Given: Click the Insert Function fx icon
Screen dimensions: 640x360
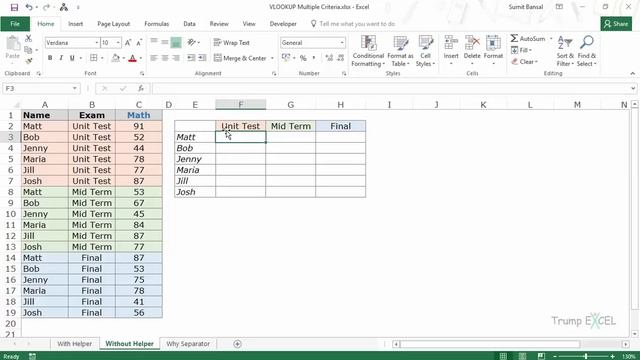Looking at the screenshot, I should pyautogui.click(x=141, y=88).
